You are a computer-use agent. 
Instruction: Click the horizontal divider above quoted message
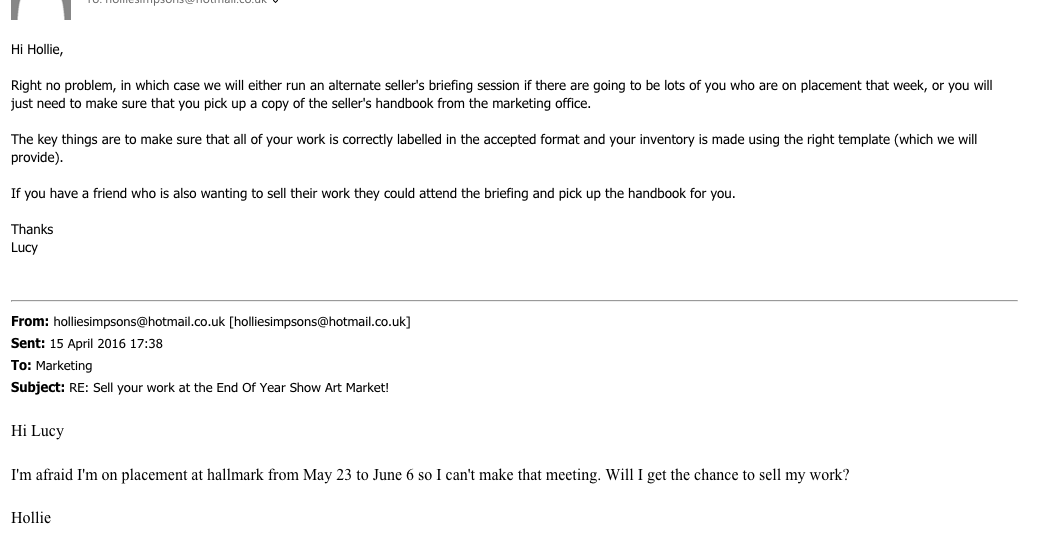pyautogui.click(x=514, y=301)
